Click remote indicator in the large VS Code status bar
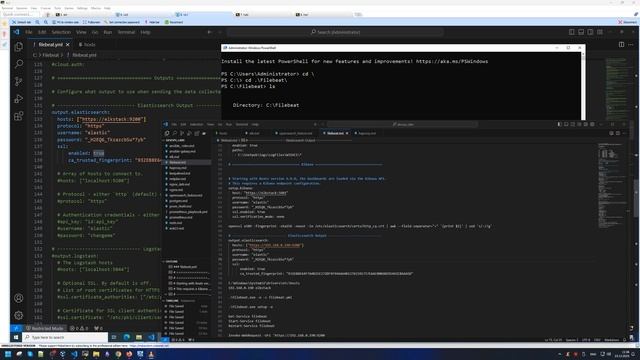 tap(16, 328)
